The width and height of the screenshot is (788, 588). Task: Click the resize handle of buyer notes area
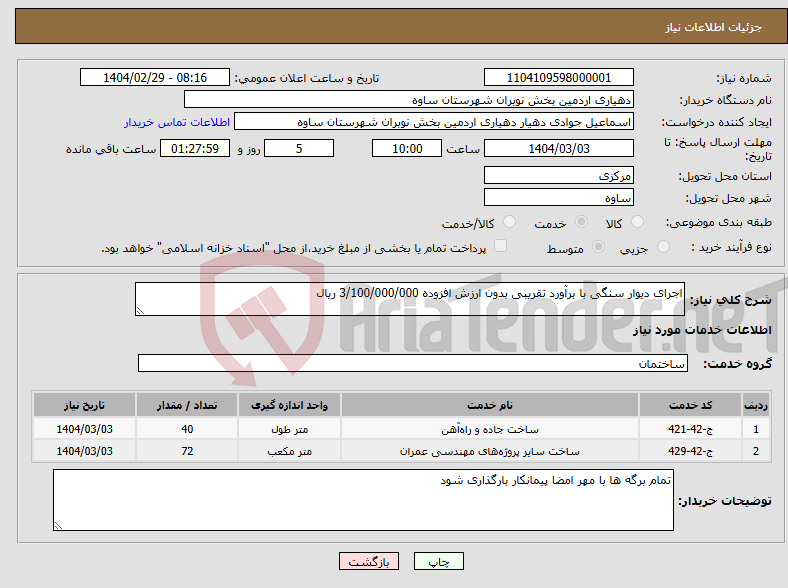(58, 525)
